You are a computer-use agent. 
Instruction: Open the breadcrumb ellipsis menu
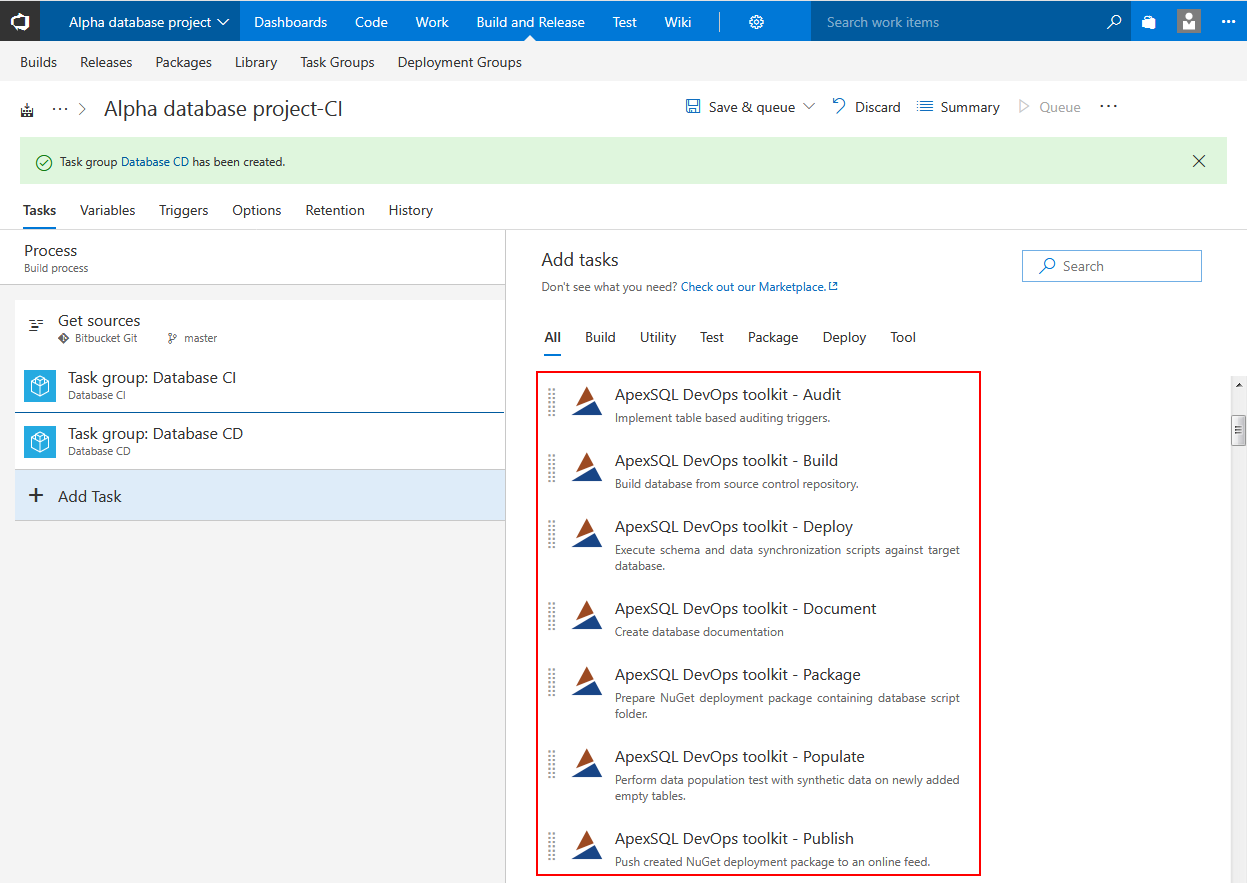60,109
